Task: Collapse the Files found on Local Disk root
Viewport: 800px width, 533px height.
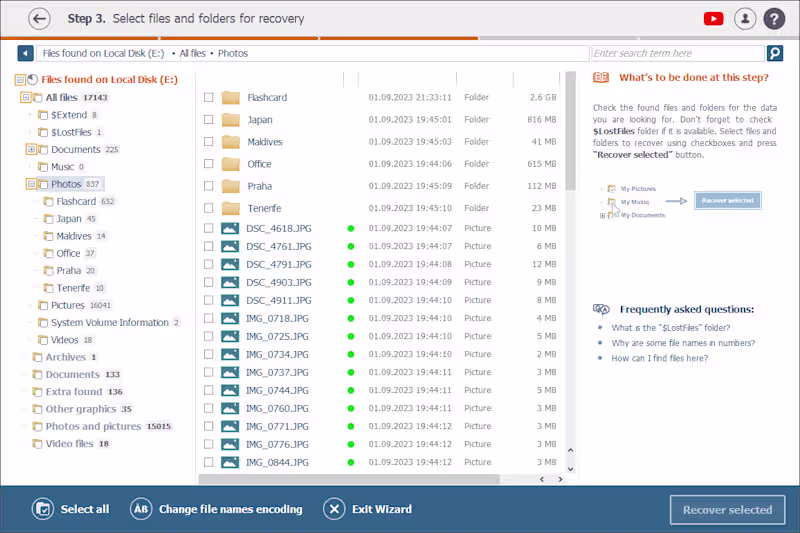Action: 20,80
